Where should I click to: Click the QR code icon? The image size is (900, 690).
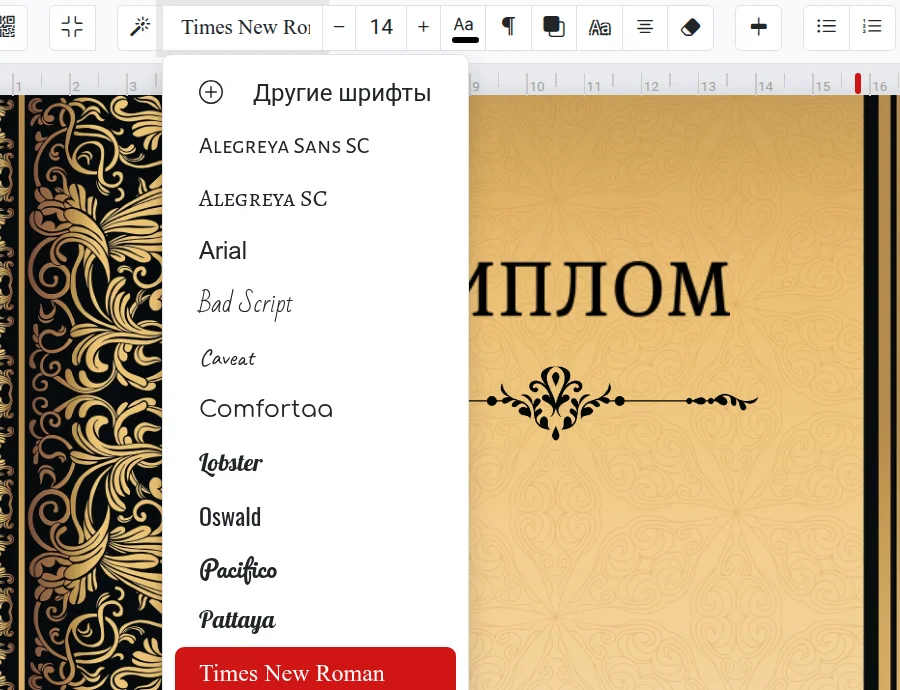tap(8, 27)
